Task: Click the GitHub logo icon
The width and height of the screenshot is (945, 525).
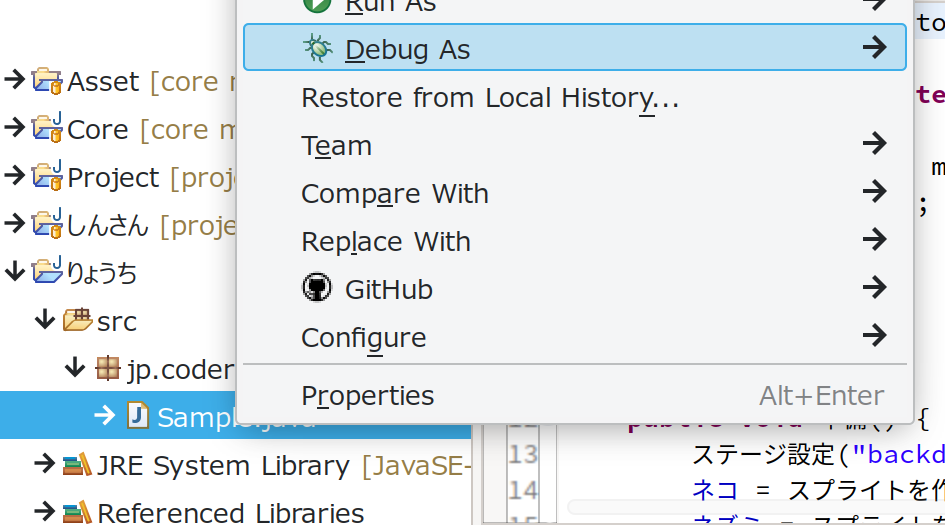Action: [317, 289]
